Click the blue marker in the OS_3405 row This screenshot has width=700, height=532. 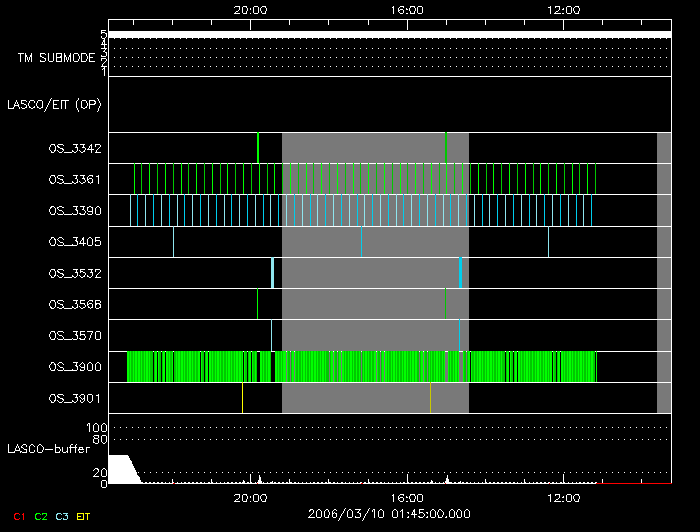[x=548, y=242]
